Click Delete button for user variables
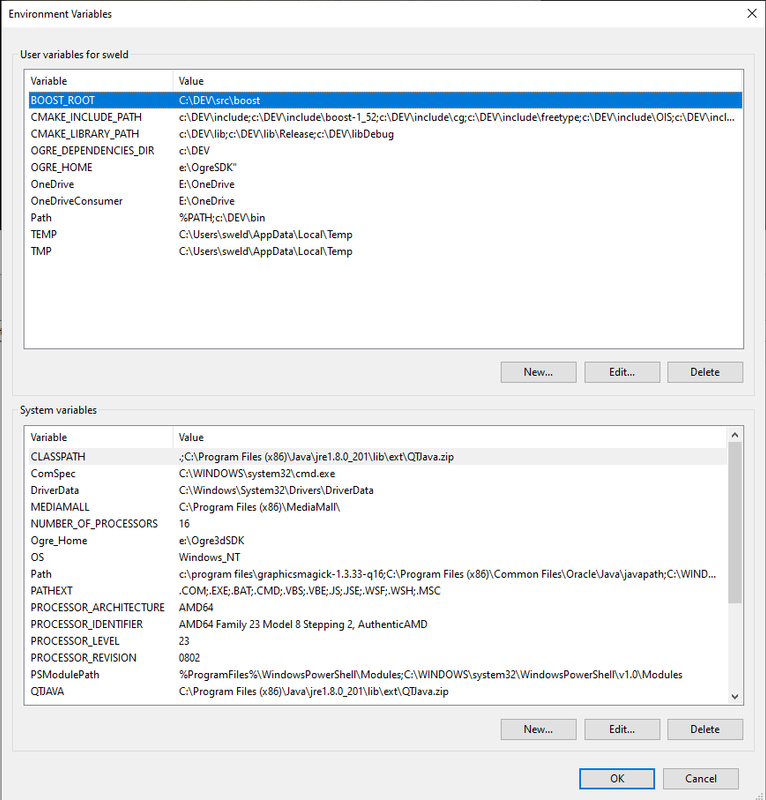Image resolution: width=766 pixels, height=800 pixels. 705,372
